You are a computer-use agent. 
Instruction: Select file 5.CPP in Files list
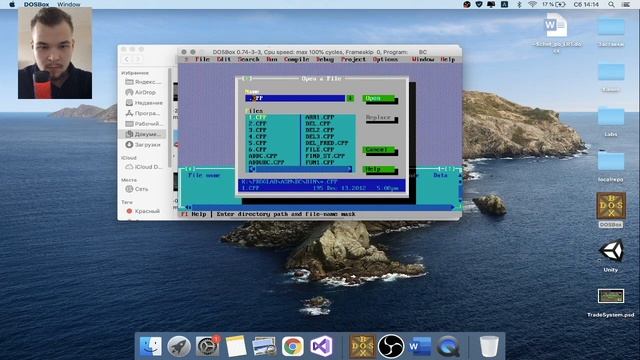pyautogui.click(x=258, y=143)
